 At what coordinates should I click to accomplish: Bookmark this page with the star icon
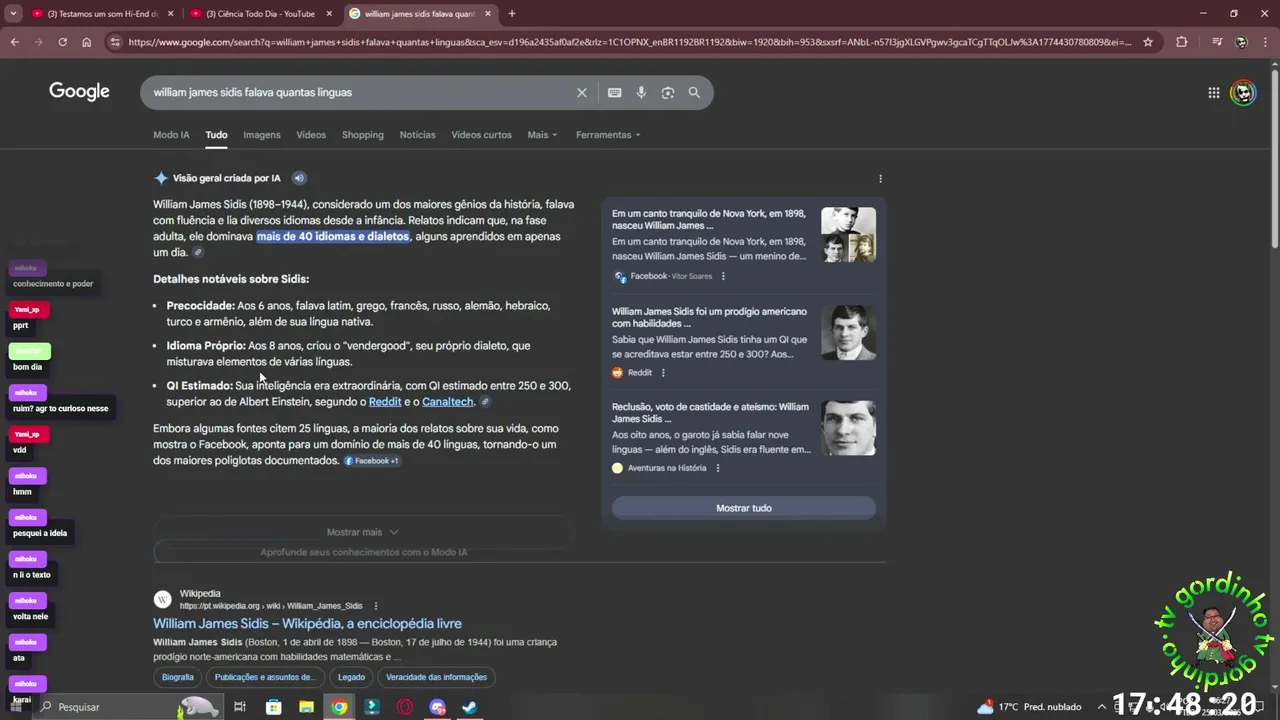[x=1148, y=42]
